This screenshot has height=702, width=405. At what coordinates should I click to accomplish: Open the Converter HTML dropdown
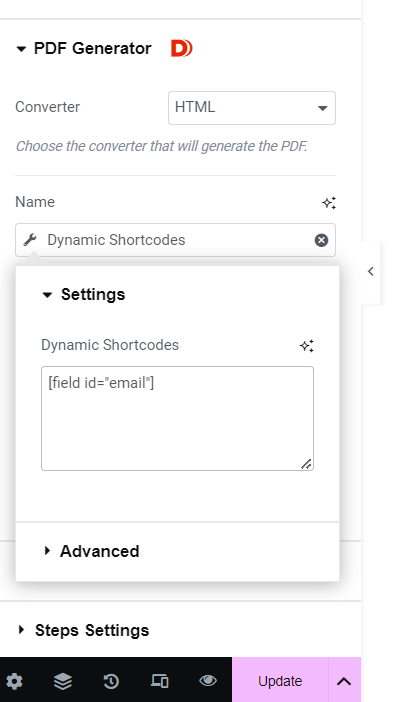click(x=252, y=108)
